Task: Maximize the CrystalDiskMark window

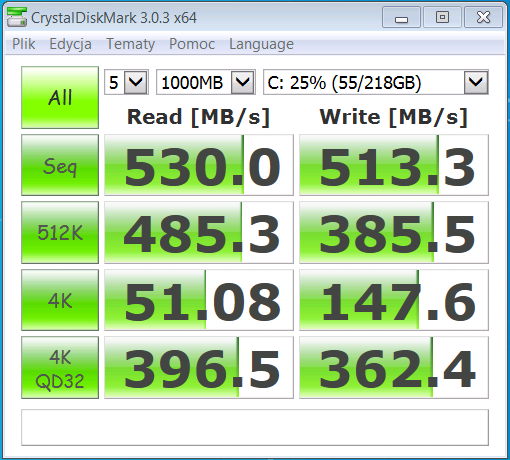Action: [442, 17]
